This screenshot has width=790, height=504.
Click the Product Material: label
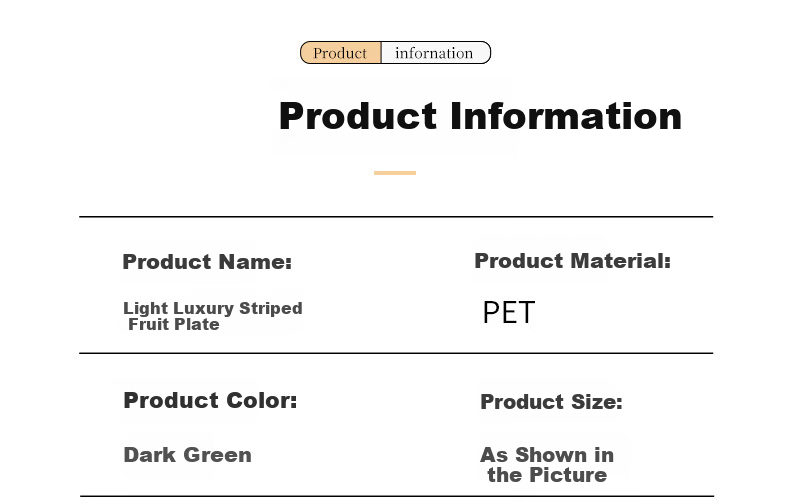572,261
